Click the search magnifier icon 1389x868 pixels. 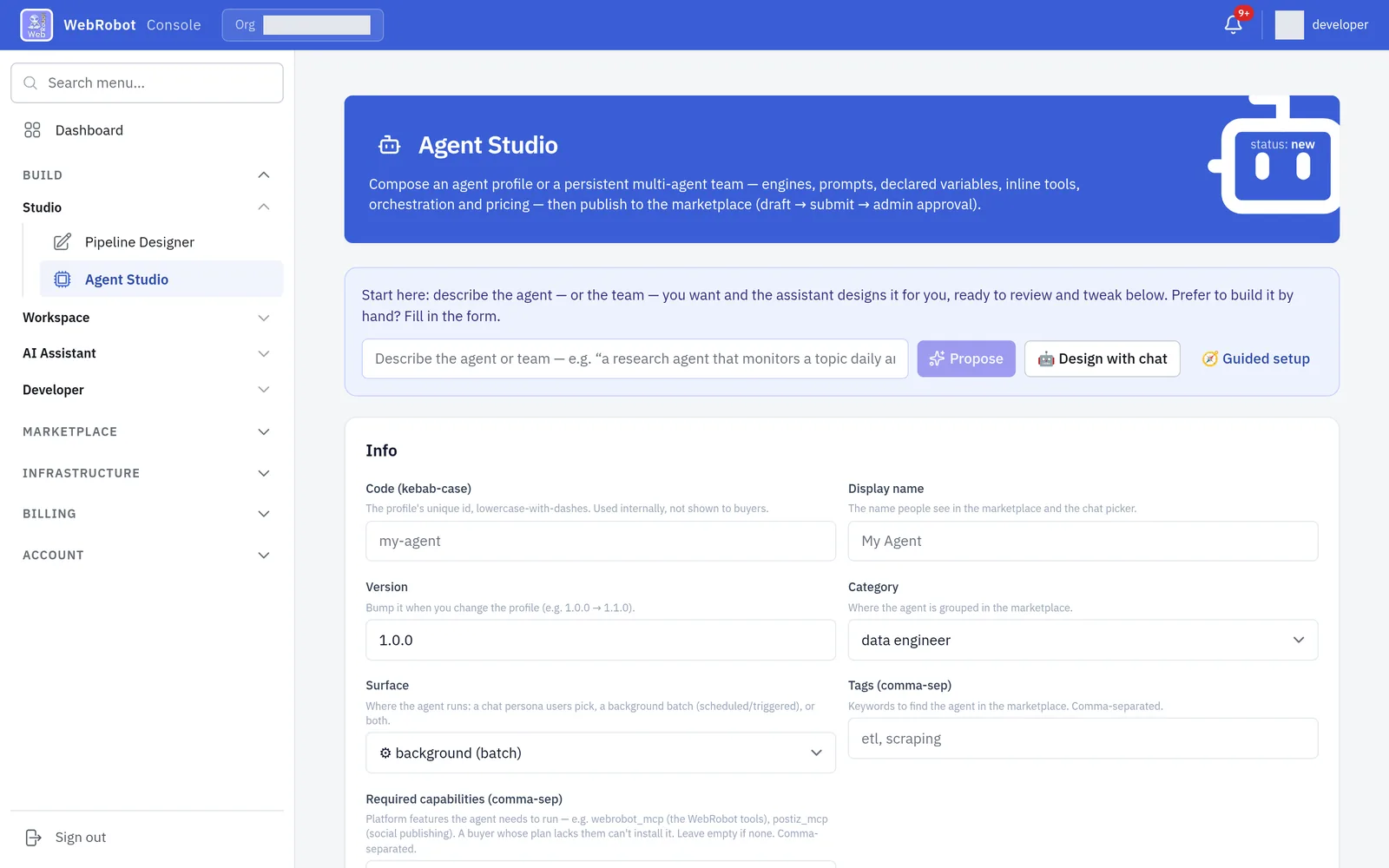30,82
